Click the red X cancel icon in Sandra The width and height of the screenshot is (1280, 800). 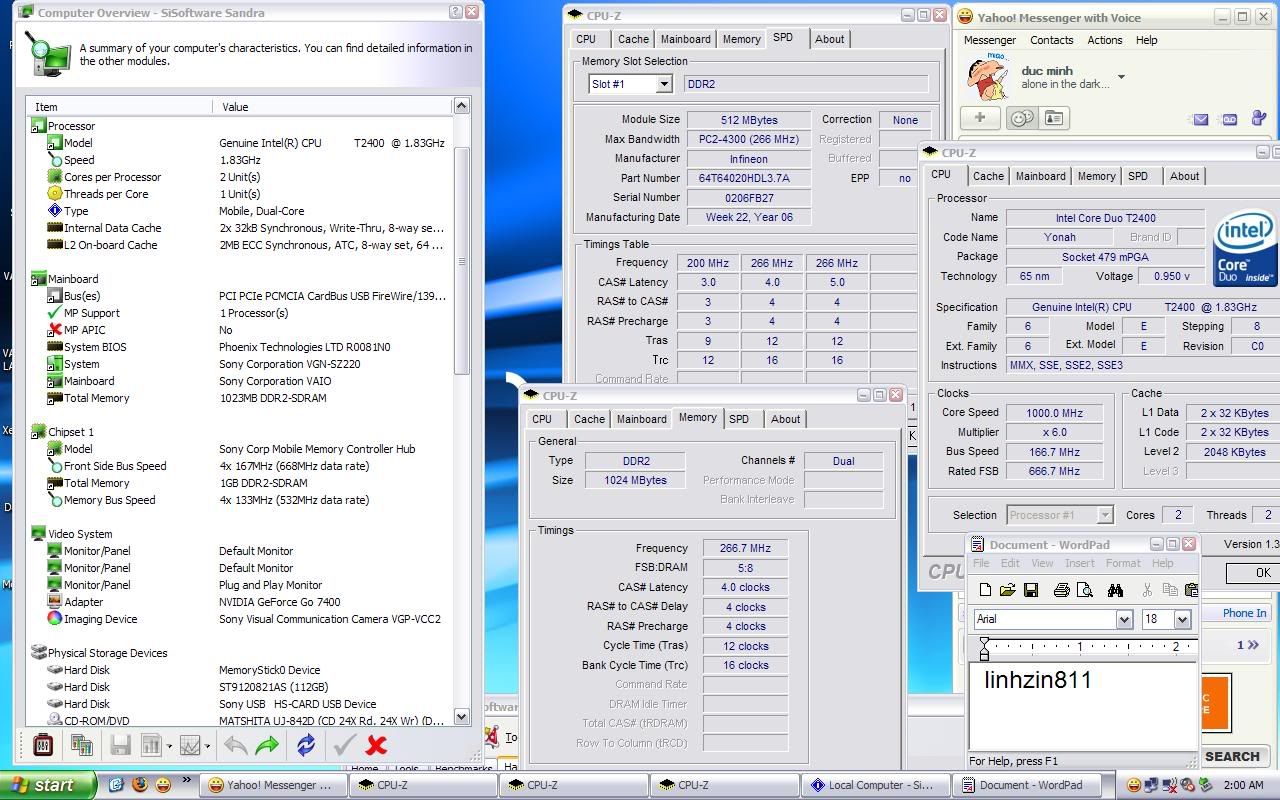(376, 745)
